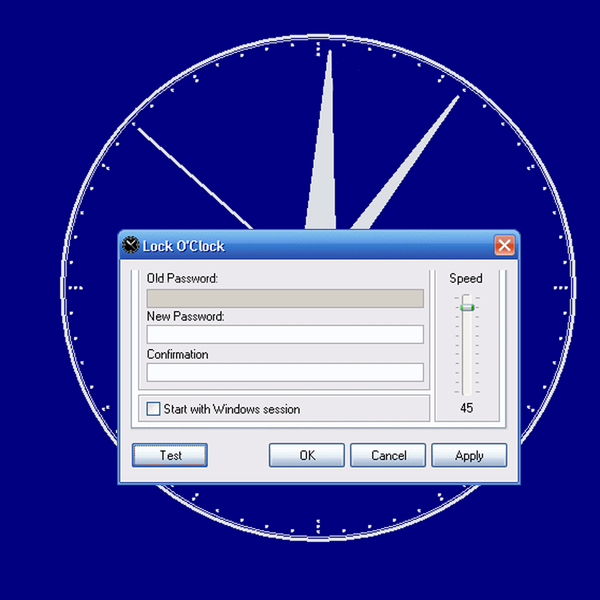Click the Speed label
Screen dimensions: 600x600
pyautogui.click(x=466, y=278)
